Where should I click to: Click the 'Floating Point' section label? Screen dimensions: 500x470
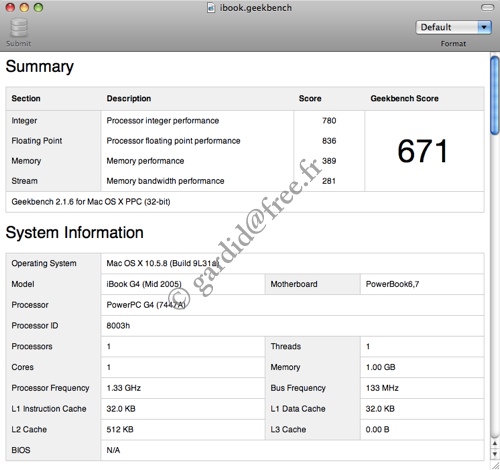37,141
